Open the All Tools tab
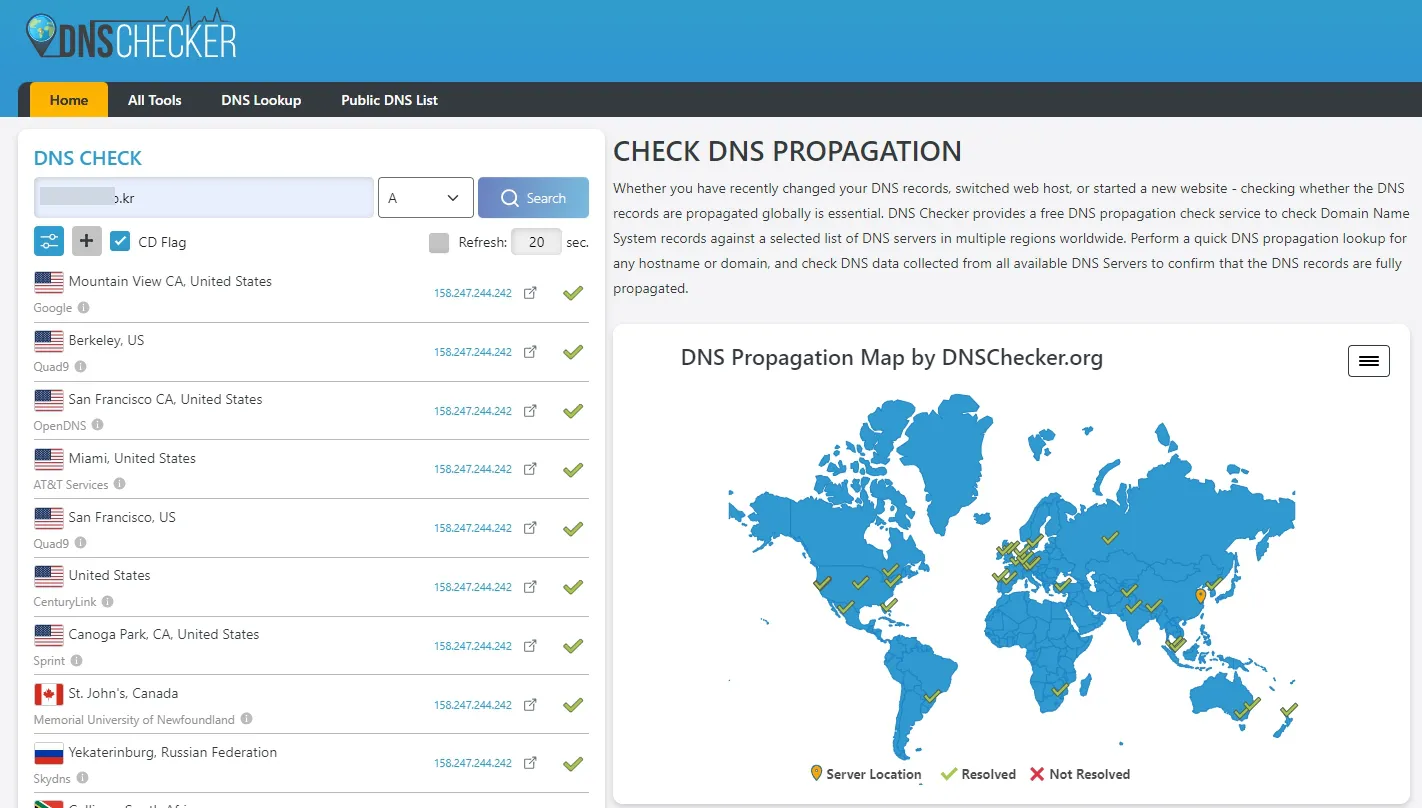The image size is (1422, 808). (x=155, y=100)
